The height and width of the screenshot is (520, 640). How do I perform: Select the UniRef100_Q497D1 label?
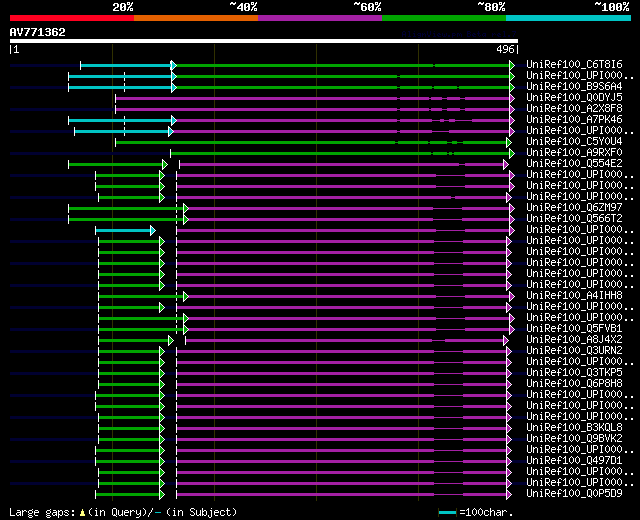(x=574, y=460)
